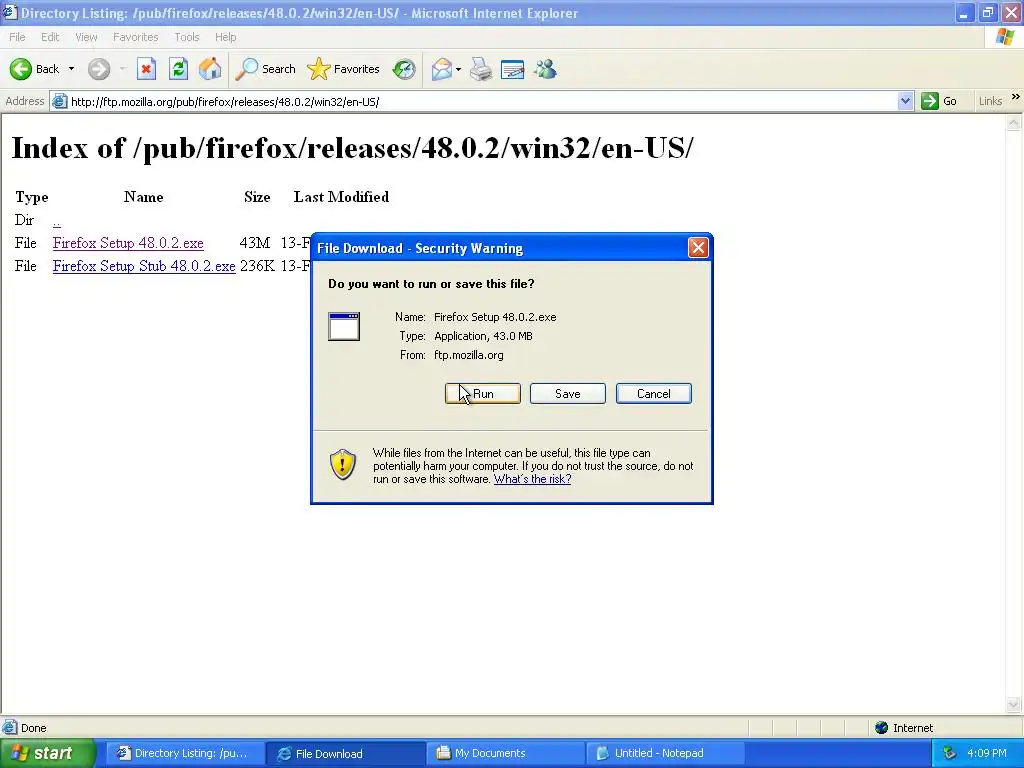
Task: Click Cancel in the File Download dialog
Action: [654, 394]
